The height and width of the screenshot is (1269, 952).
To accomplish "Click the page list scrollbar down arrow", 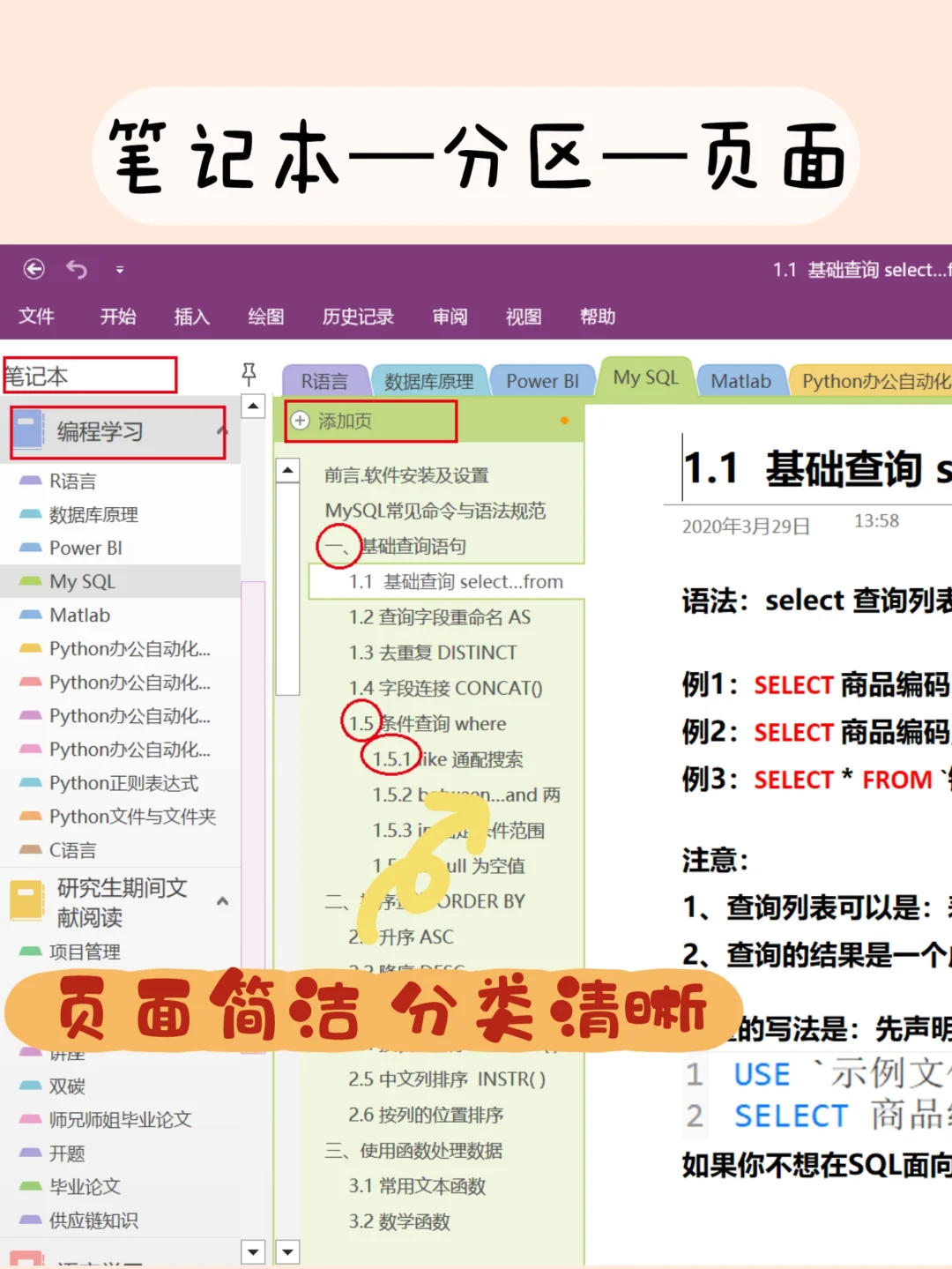I will pos(288,1251).
